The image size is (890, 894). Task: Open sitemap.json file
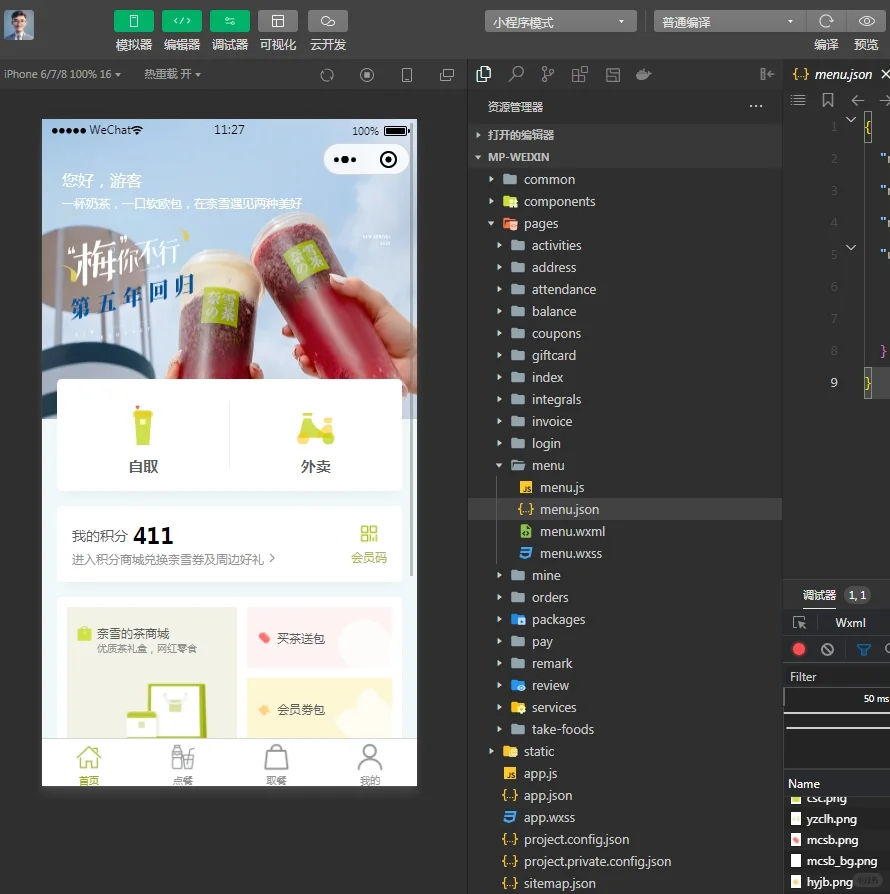625,883
